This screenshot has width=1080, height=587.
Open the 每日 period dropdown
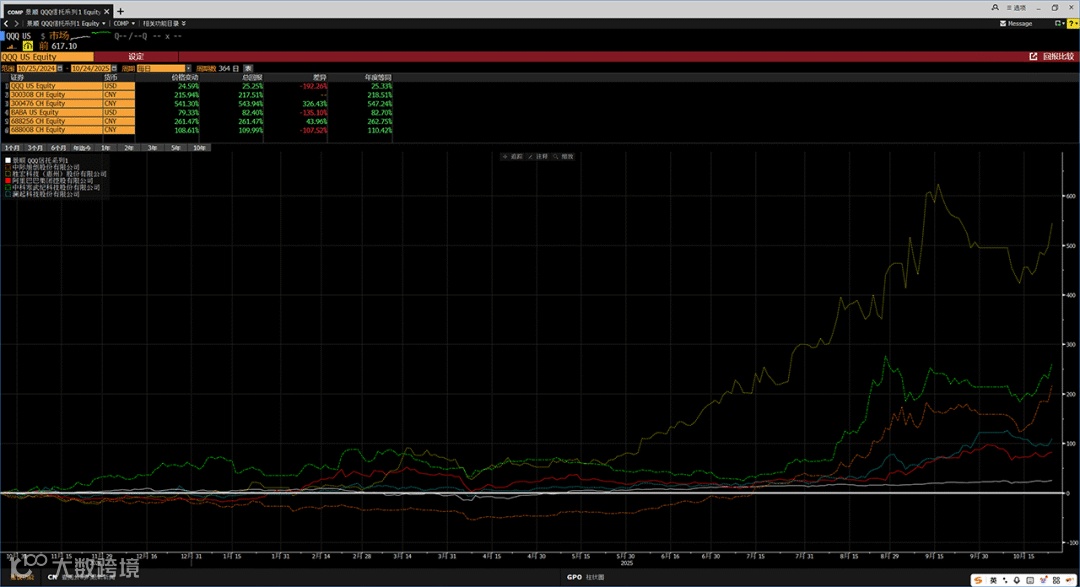(x=163, y=68)
